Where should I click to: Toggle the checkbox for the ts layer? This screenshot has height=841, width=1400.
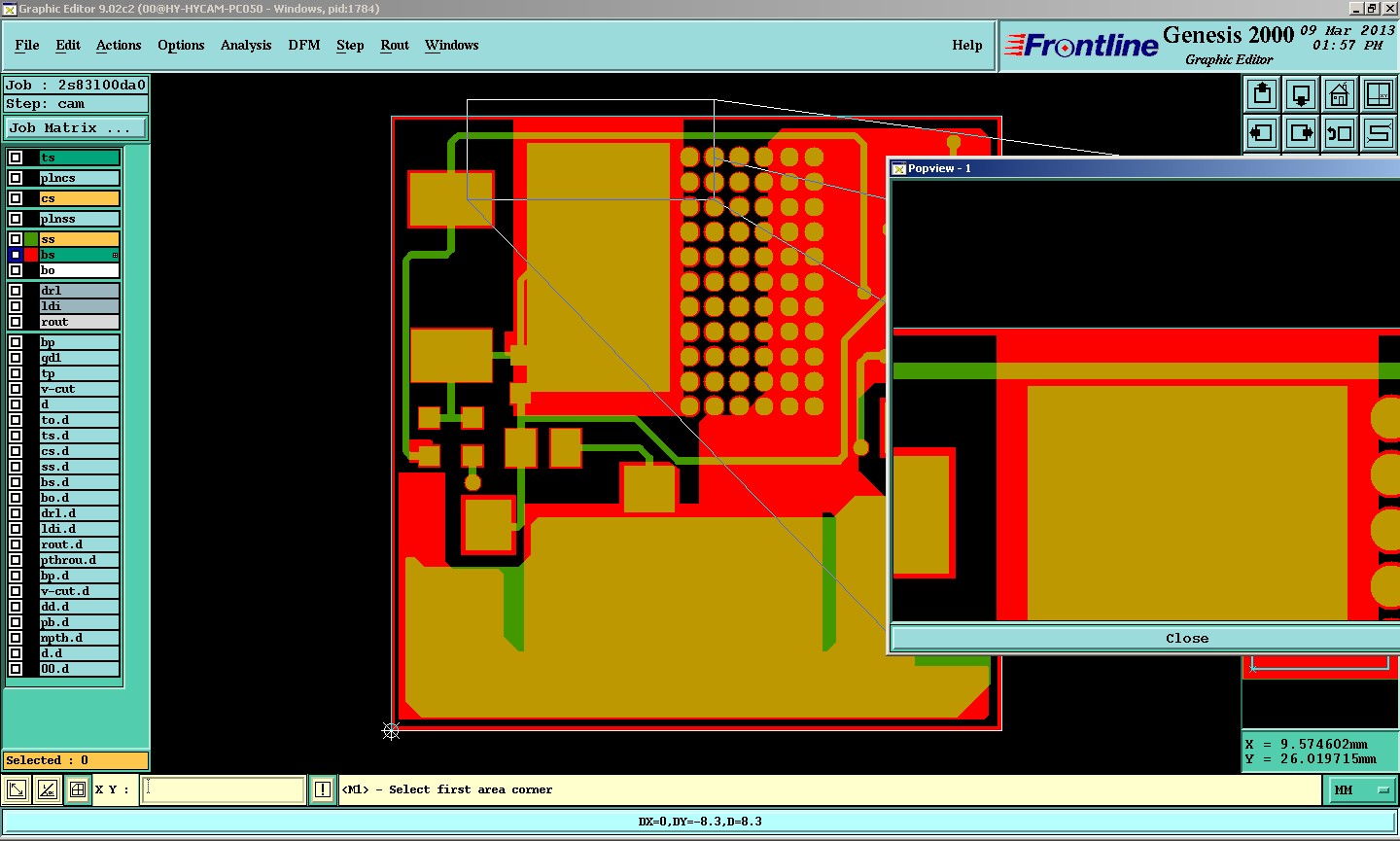point(16,158)
